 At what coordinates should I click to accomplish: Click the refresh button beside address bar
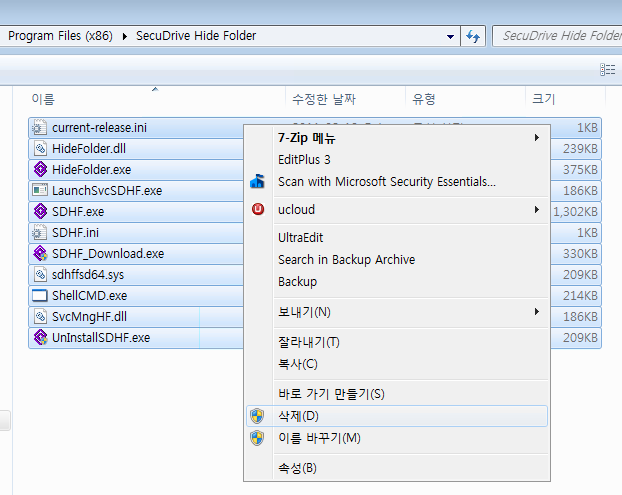click(x=473, y=36)
